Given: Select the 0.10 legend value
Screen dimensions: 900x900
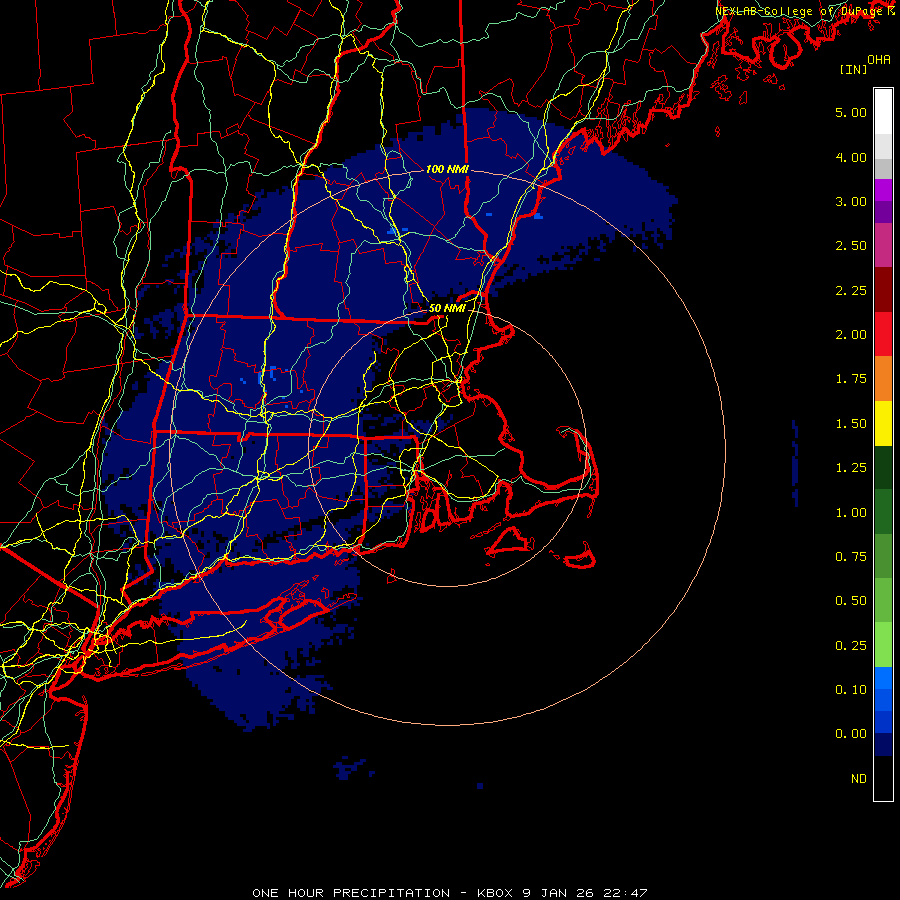Looking at the screenshot, I should point(851,690).
